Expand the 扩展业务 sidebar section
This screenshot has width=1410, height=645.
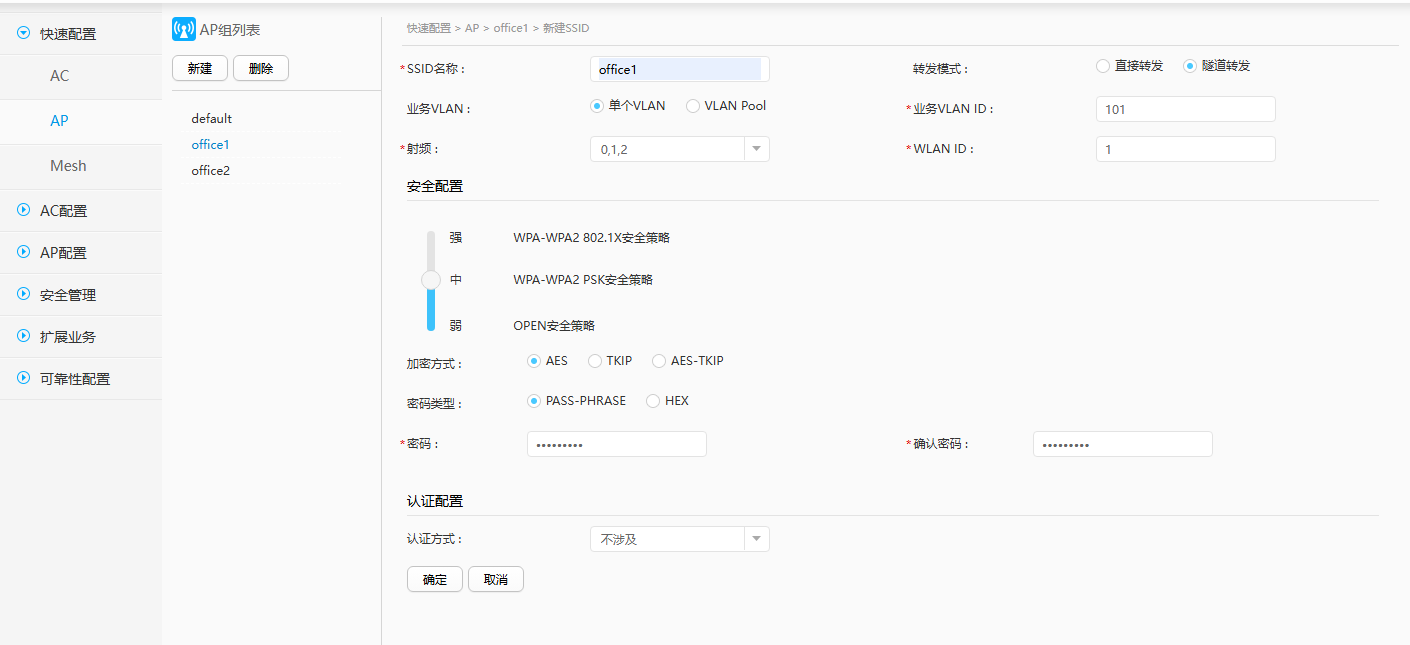click(23, 336)
